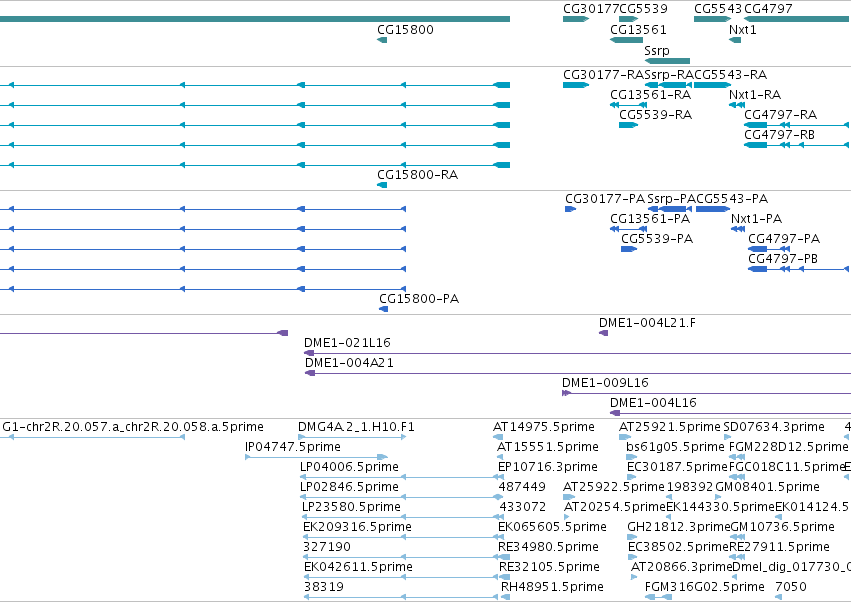Select the DME1-004A21 clone label
The height and width of the screenshot is (602, 851).
tap(350, 363)
